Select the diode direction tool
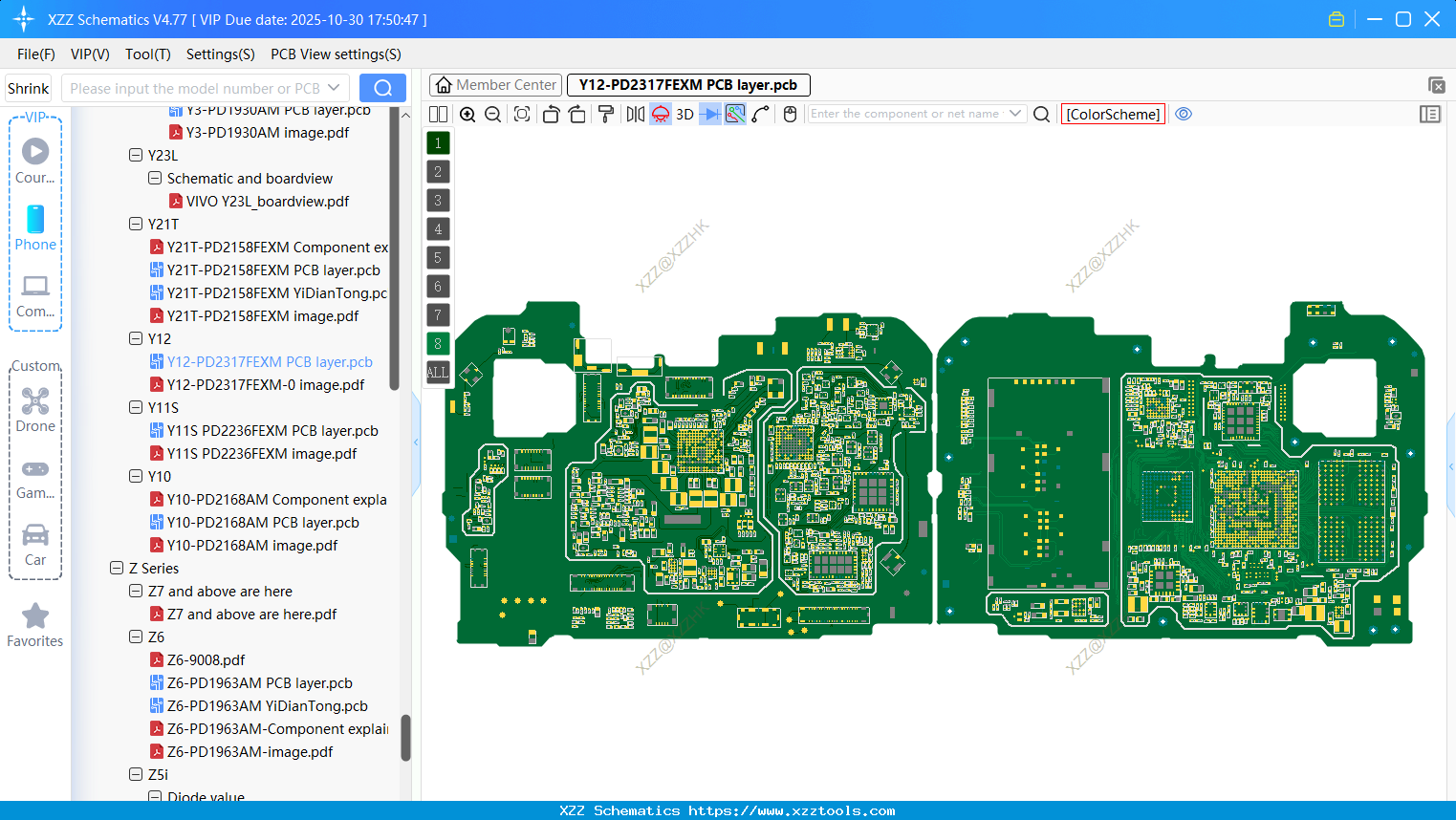The width and height of the screenshot is (1456, 820). [x=709, y=114]
